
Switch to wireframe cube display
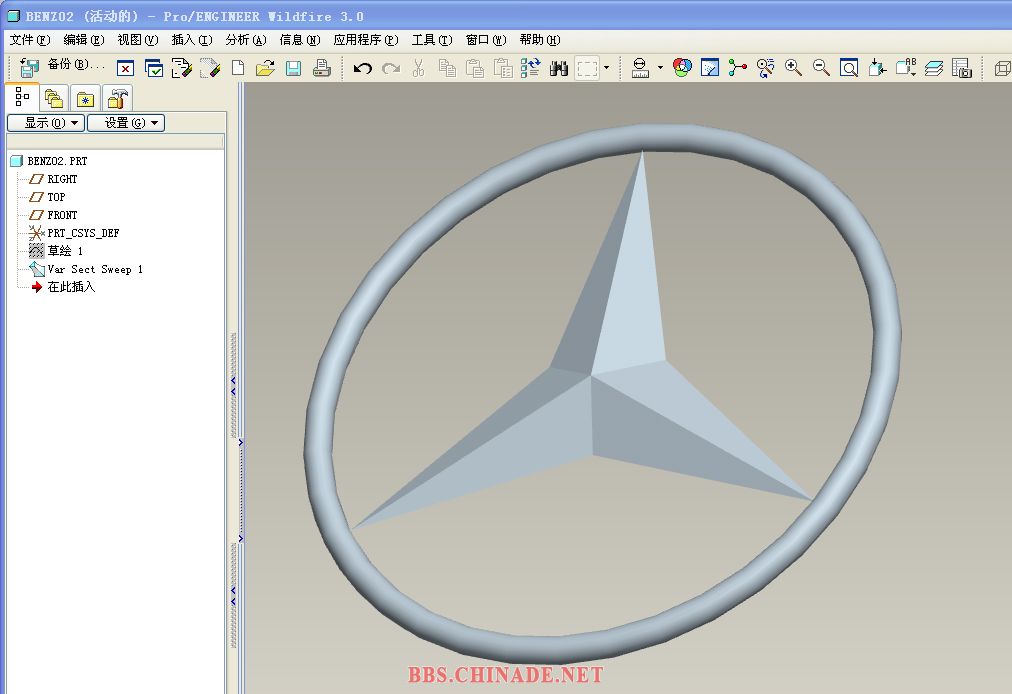pyautogui.click(x=1002, y=68)
